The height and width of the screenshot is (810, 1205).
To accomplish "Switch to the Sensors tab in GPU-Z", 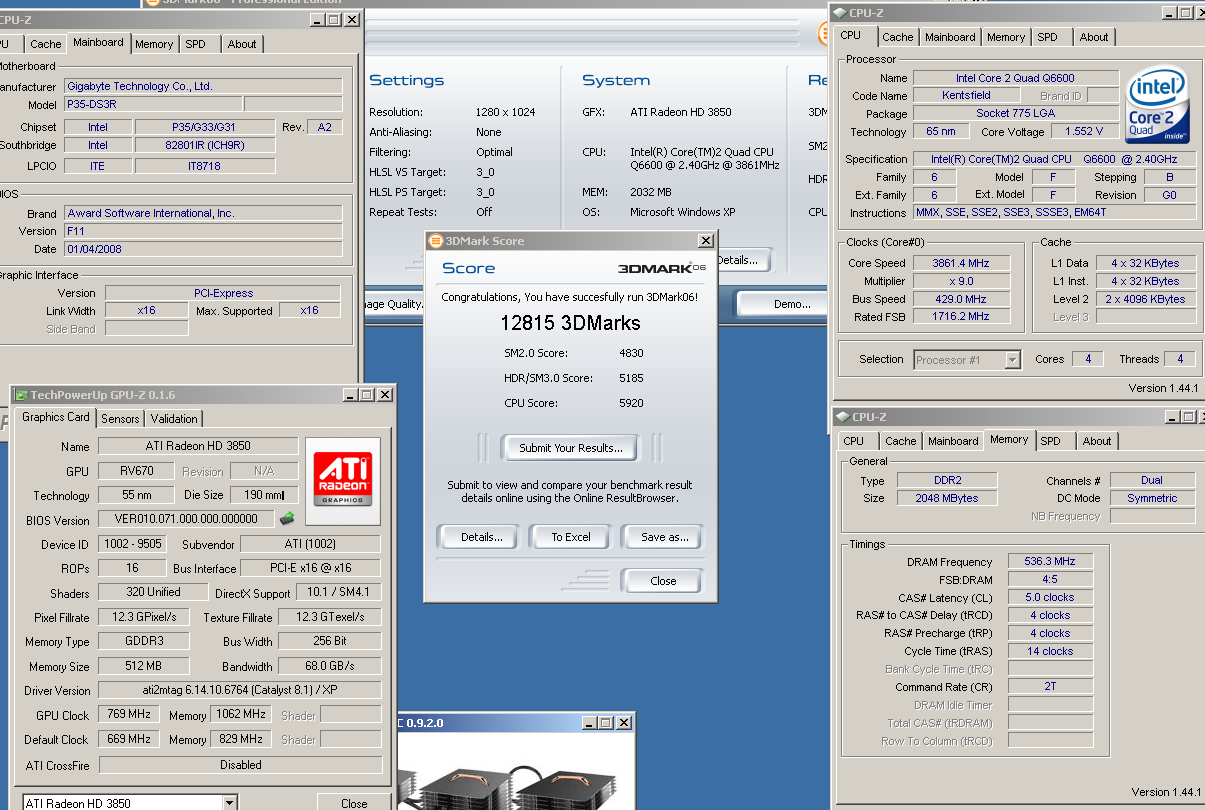I will click(120, 419).
